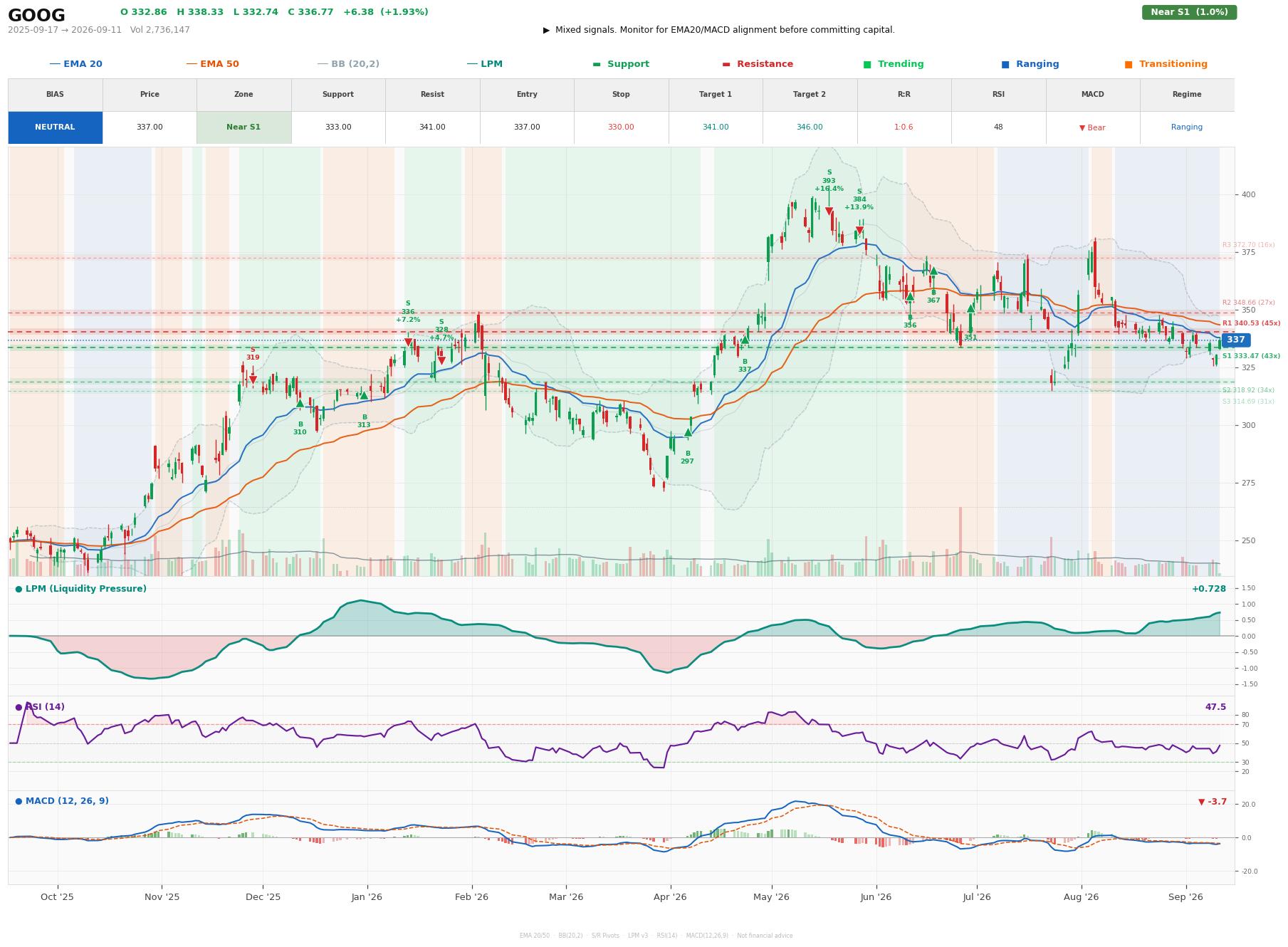The image size is (1288, 947).
Task: Click the Trending regime legend entry
Action: 894,64
